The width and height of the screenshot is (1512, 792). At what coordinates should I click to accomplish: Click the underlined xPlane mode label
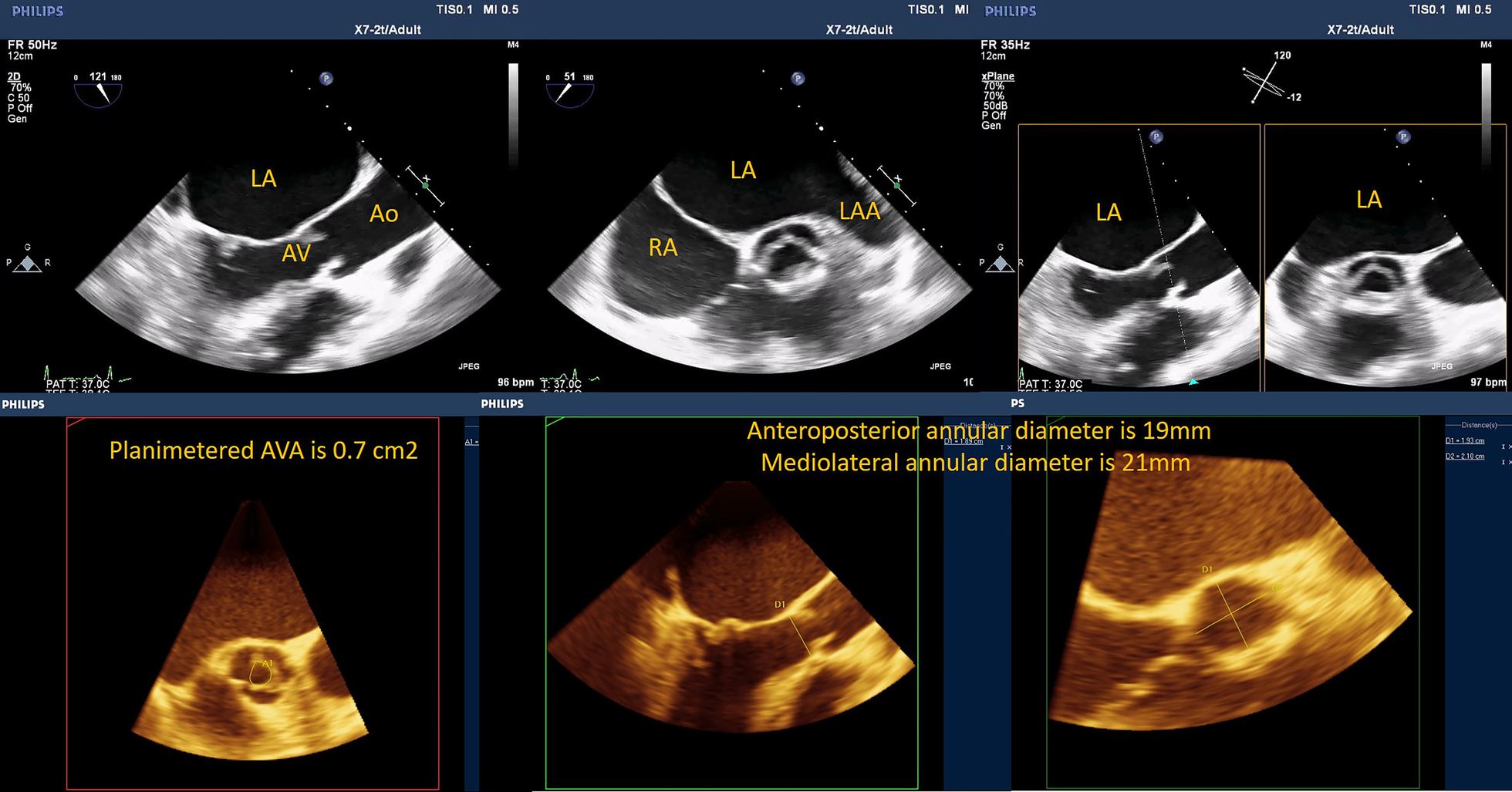click(x=997, y=76)
